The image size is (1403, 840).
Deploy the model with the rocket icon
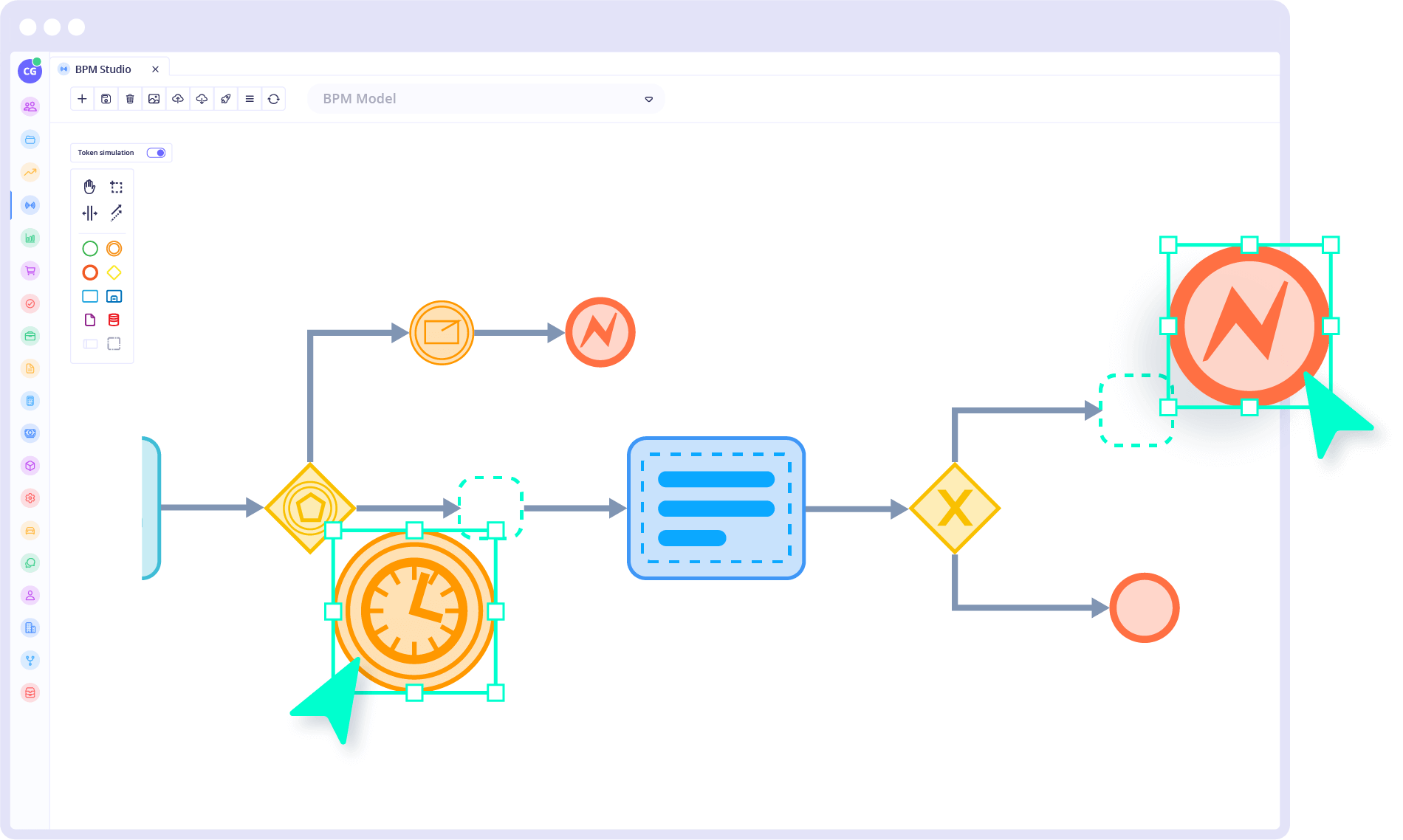click(226, 99)
